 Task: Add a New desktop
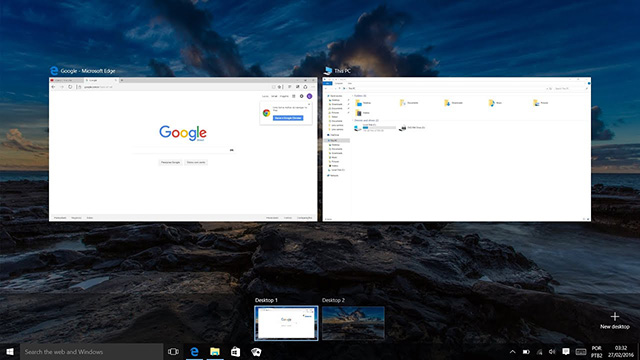click(615, 320)
